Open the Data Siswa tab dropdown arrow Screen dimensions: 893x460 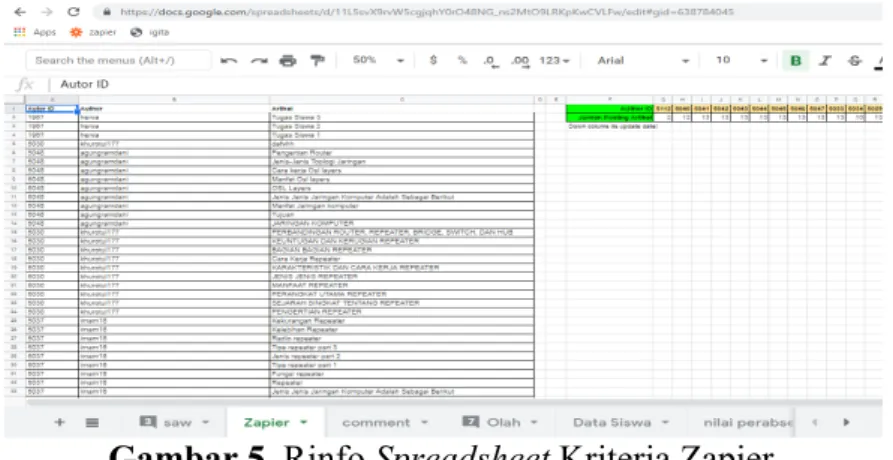pyautogui.click(x=665, y=422)
